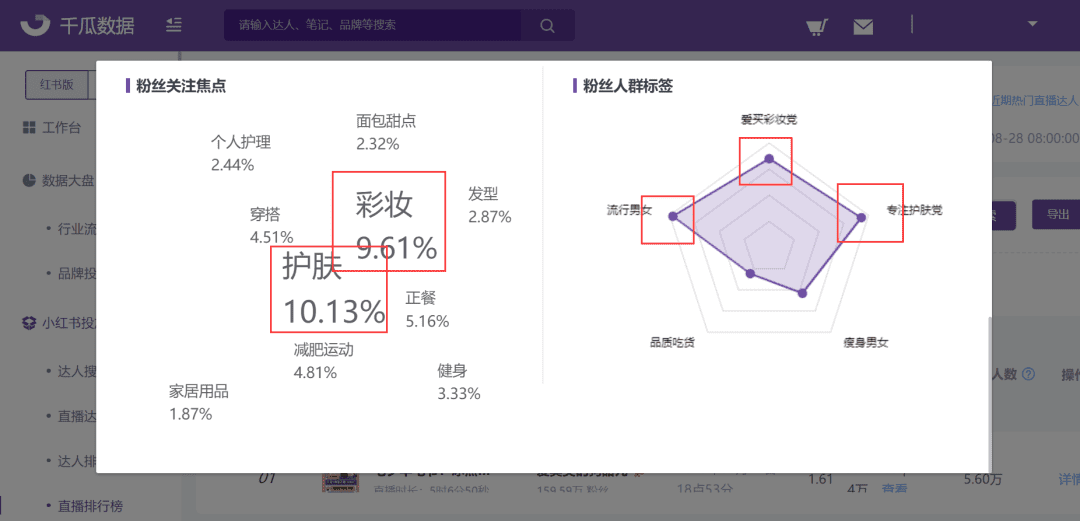The height and width of the screenshot is (521, 1080).
Task: Click the 流行男女 radar data point
Action: pyautogui.click(x=673, y=216)
